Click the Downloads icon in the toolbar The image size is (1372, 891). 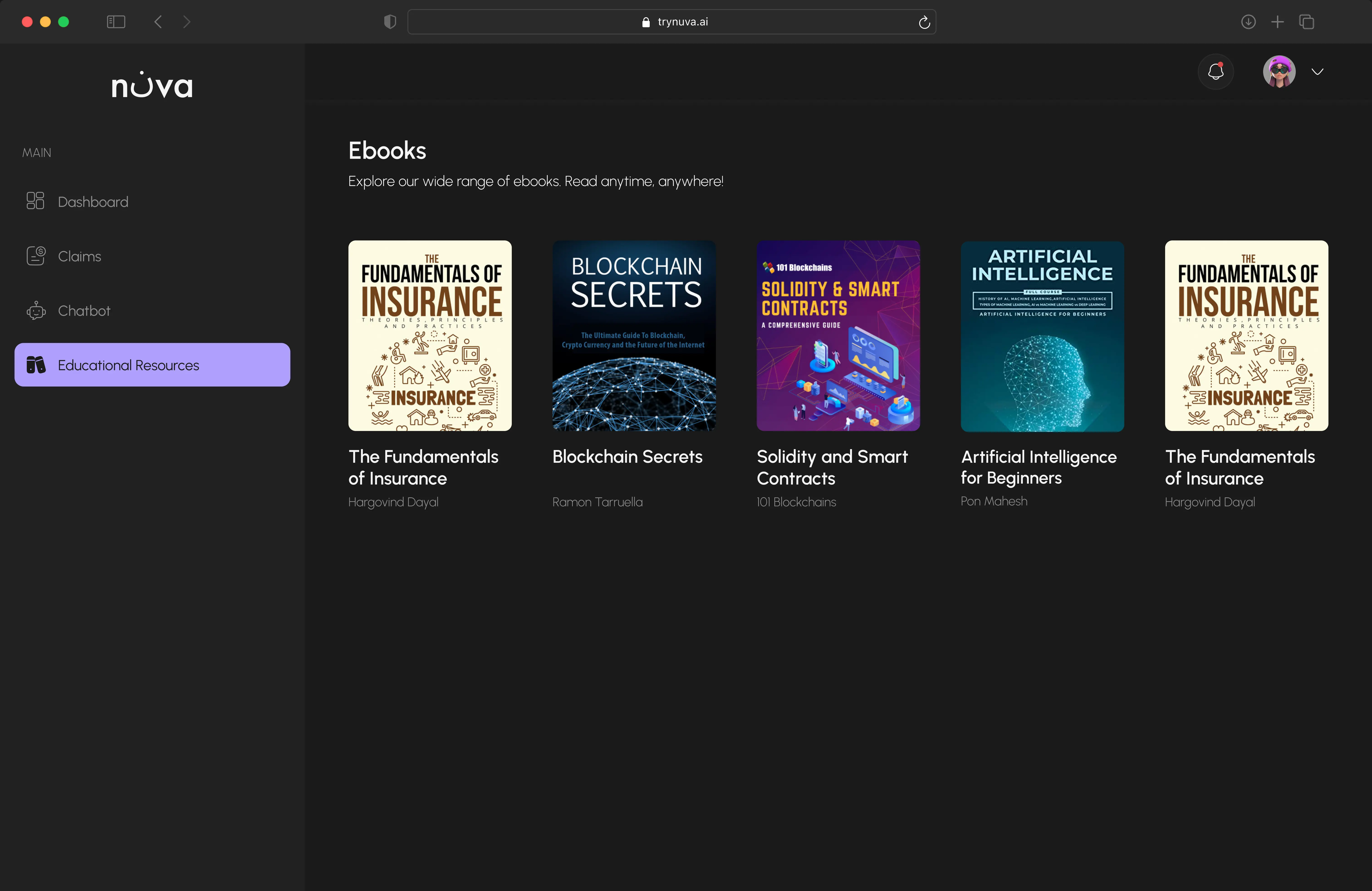1249,22
